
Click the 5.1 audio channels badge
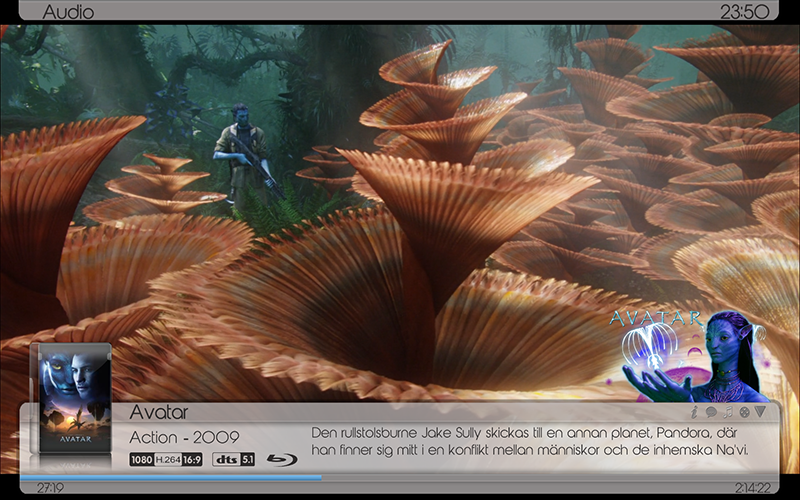pyautogui.click(x=247, y=460)
